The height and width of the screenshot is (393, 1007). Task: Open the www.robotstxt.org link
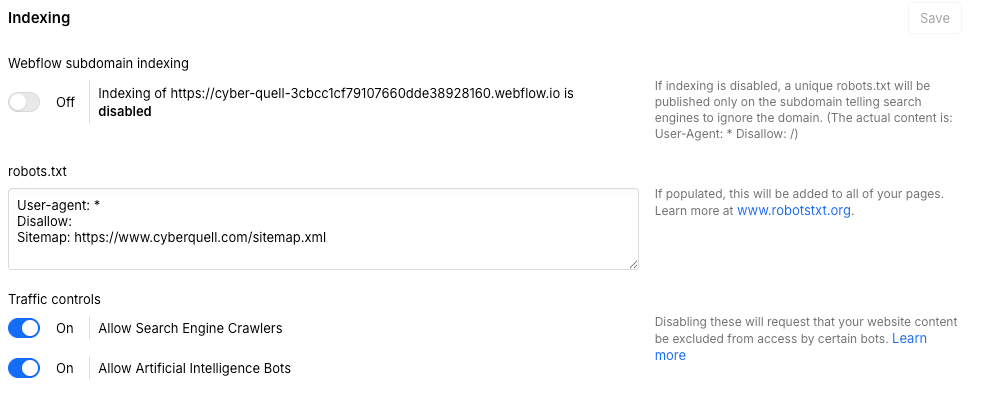pos(794,210)
